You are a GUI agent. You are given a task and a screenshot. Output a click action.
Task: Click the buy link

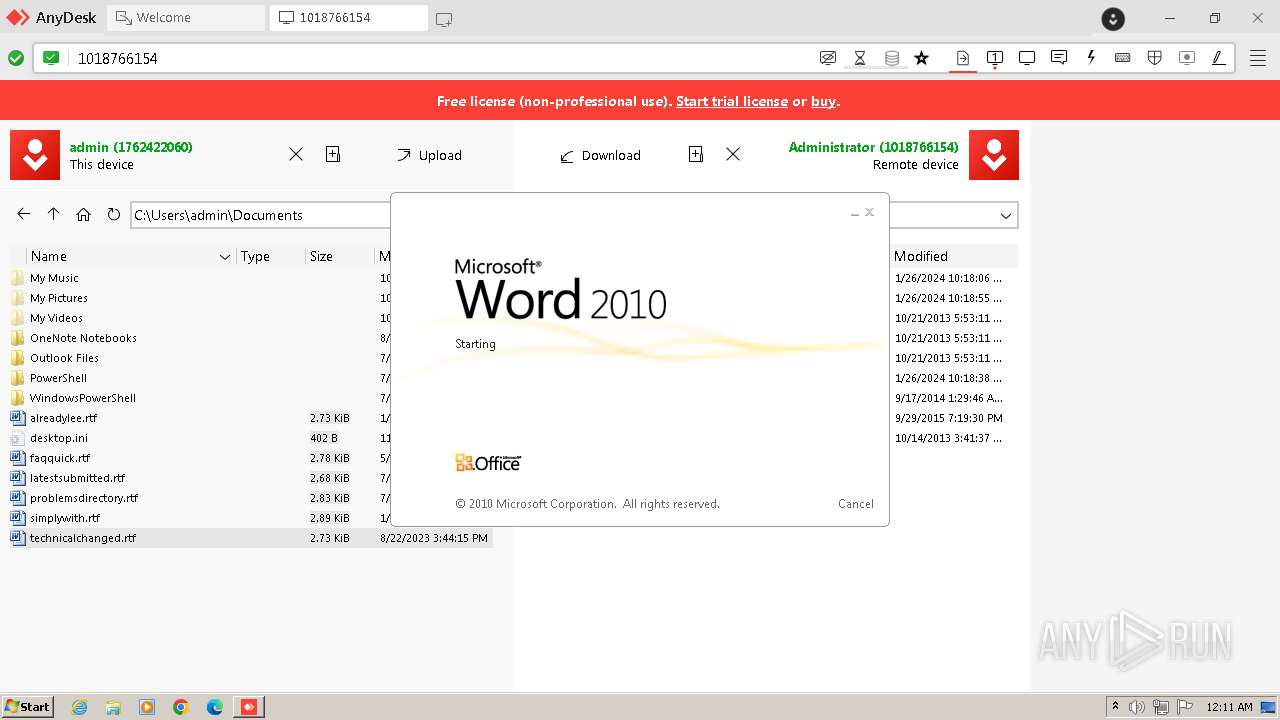[x=823, y=101]
